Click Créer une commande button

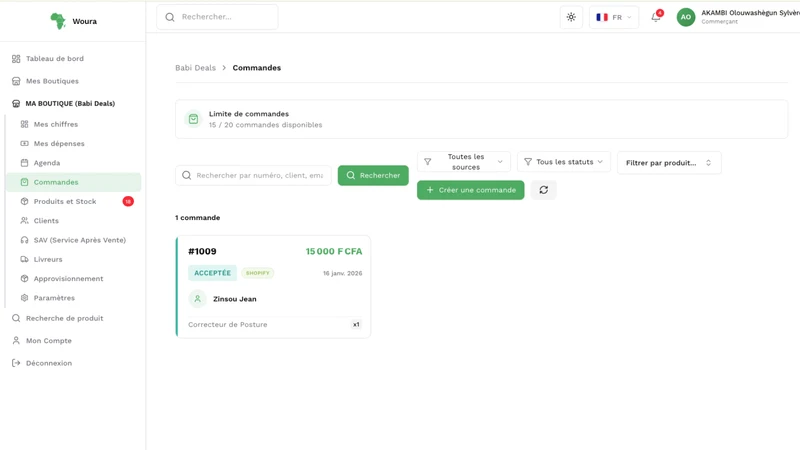pos(470,190)
